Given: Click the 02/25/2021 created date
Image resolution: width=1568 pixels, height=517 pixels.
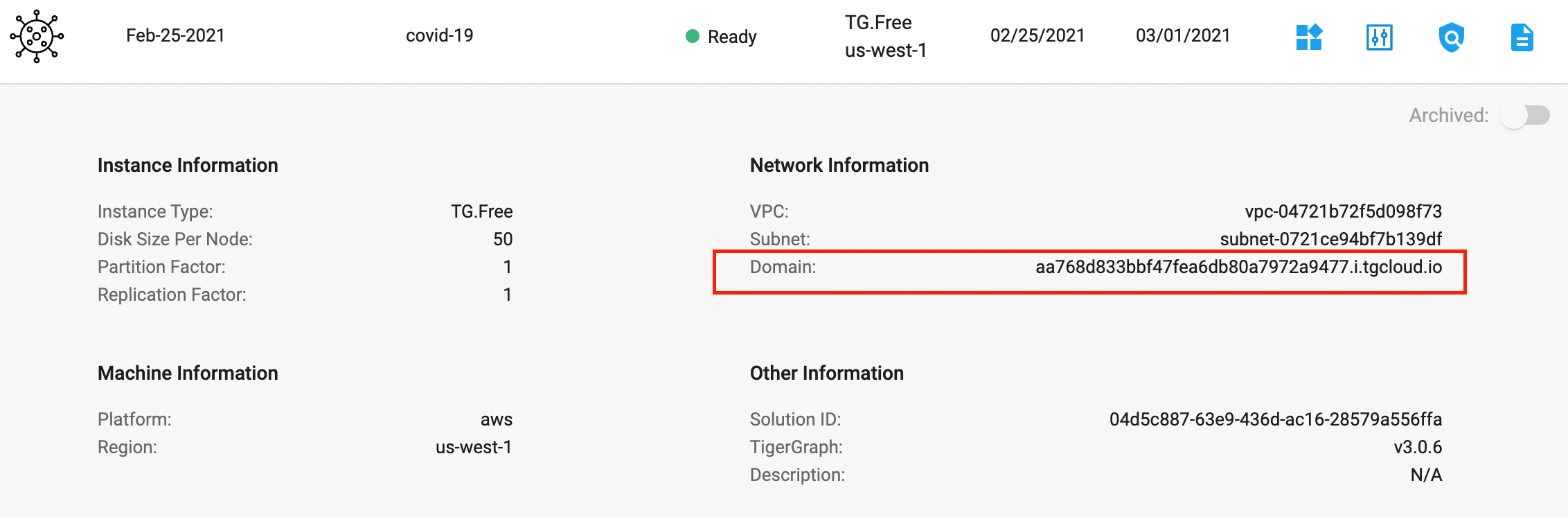Looking at the screenshot, I should click(1037, 35).
